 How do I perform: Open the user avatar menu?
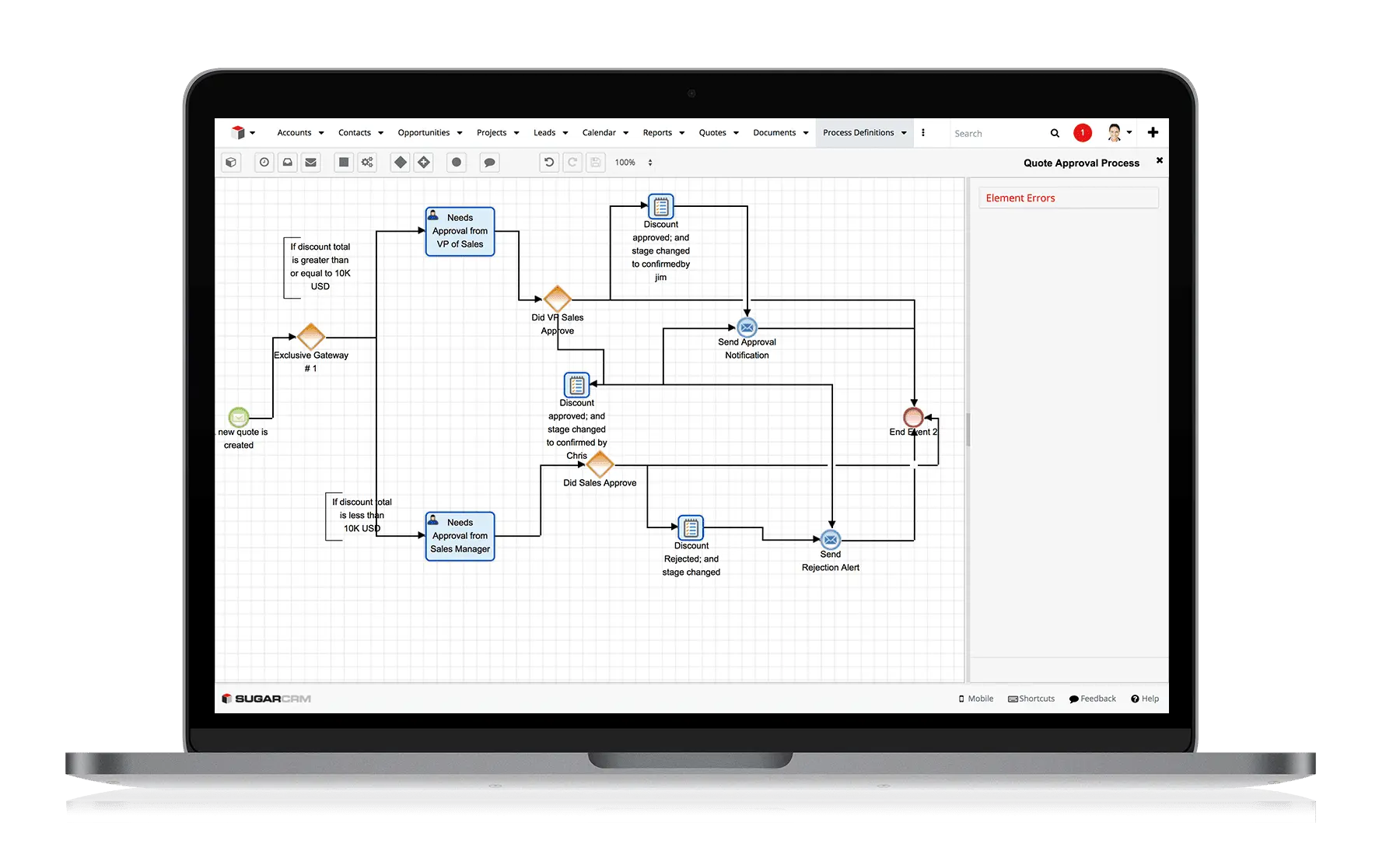[x=1118, y=133]
